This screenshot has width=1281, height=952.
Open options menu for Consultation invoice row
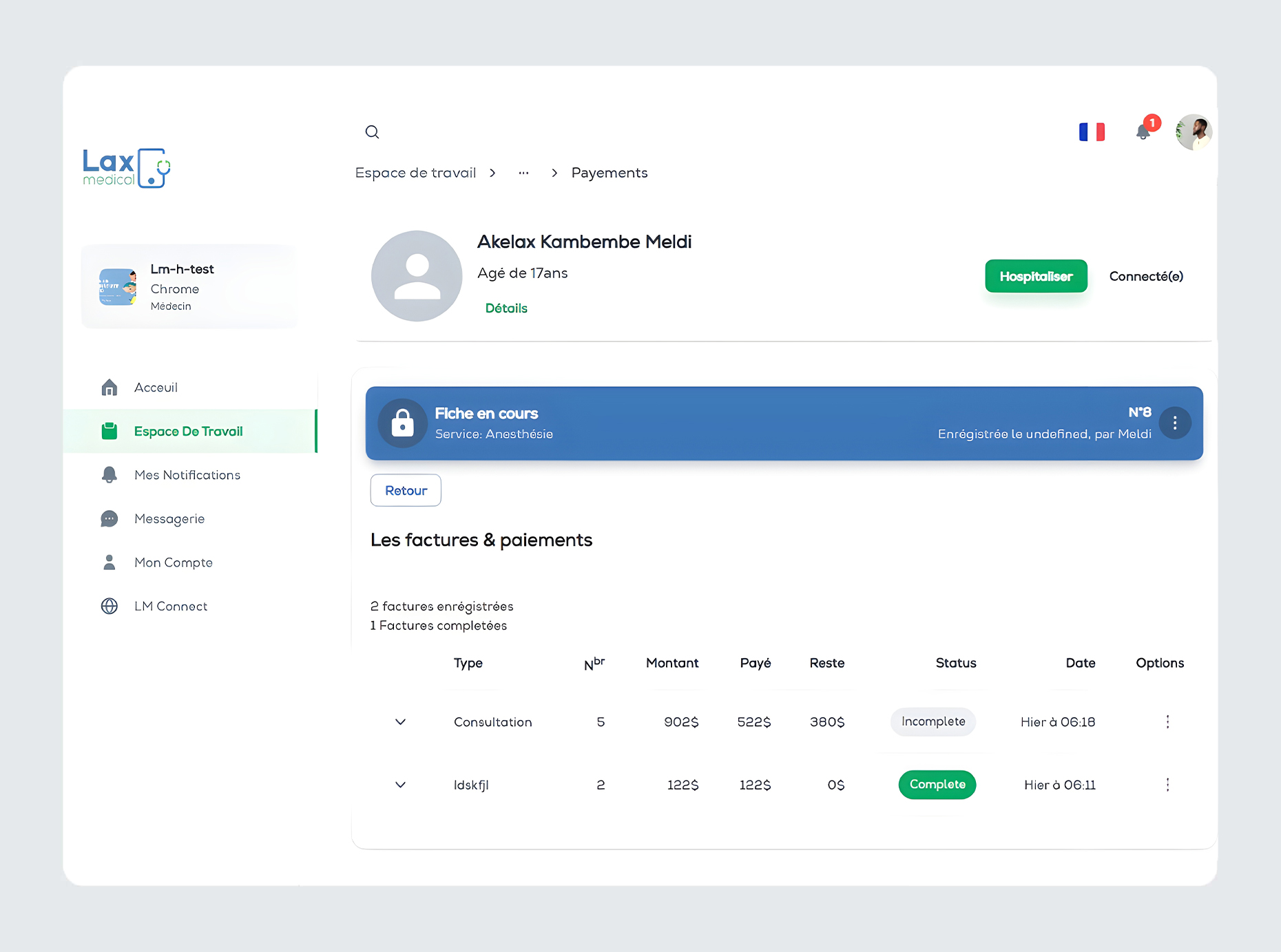point(1167,721)
